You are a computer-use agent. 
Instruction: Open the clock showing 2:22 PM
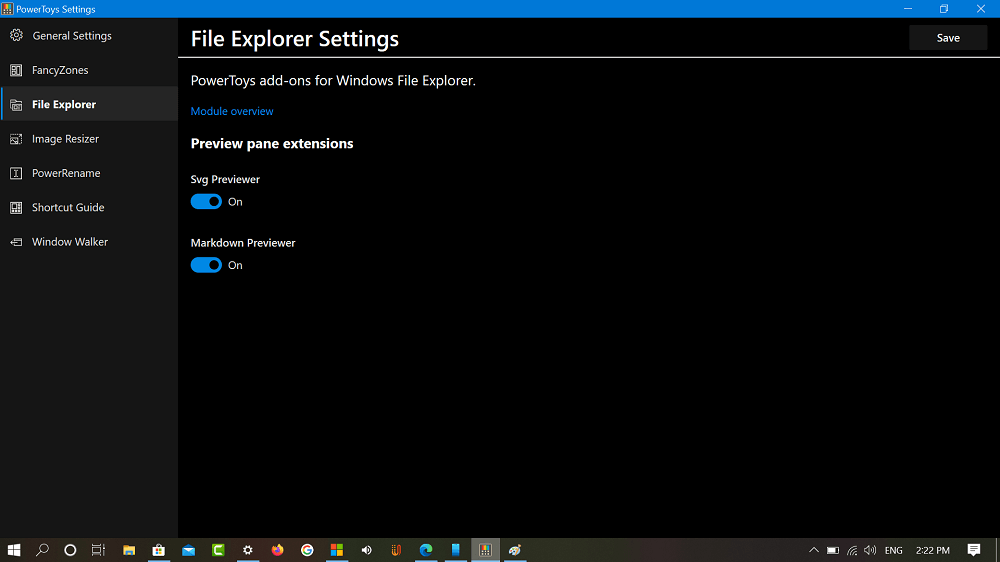point(933,550)
